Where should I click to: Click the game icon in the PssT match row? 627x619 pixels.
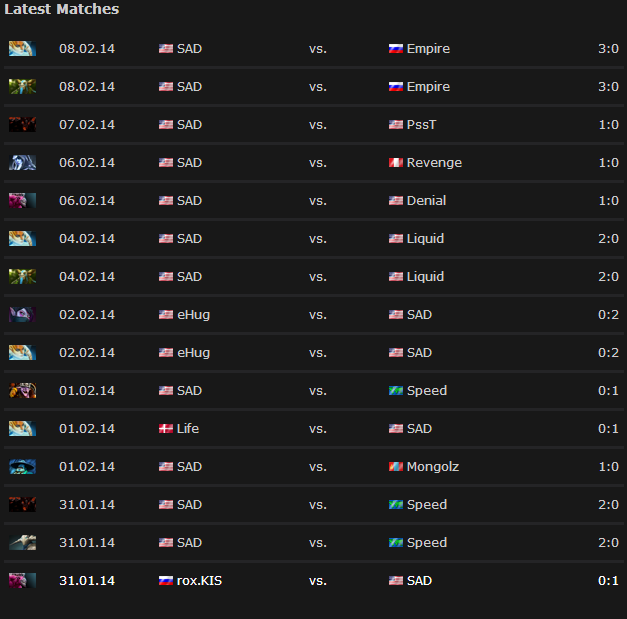[x=22, y=125]
